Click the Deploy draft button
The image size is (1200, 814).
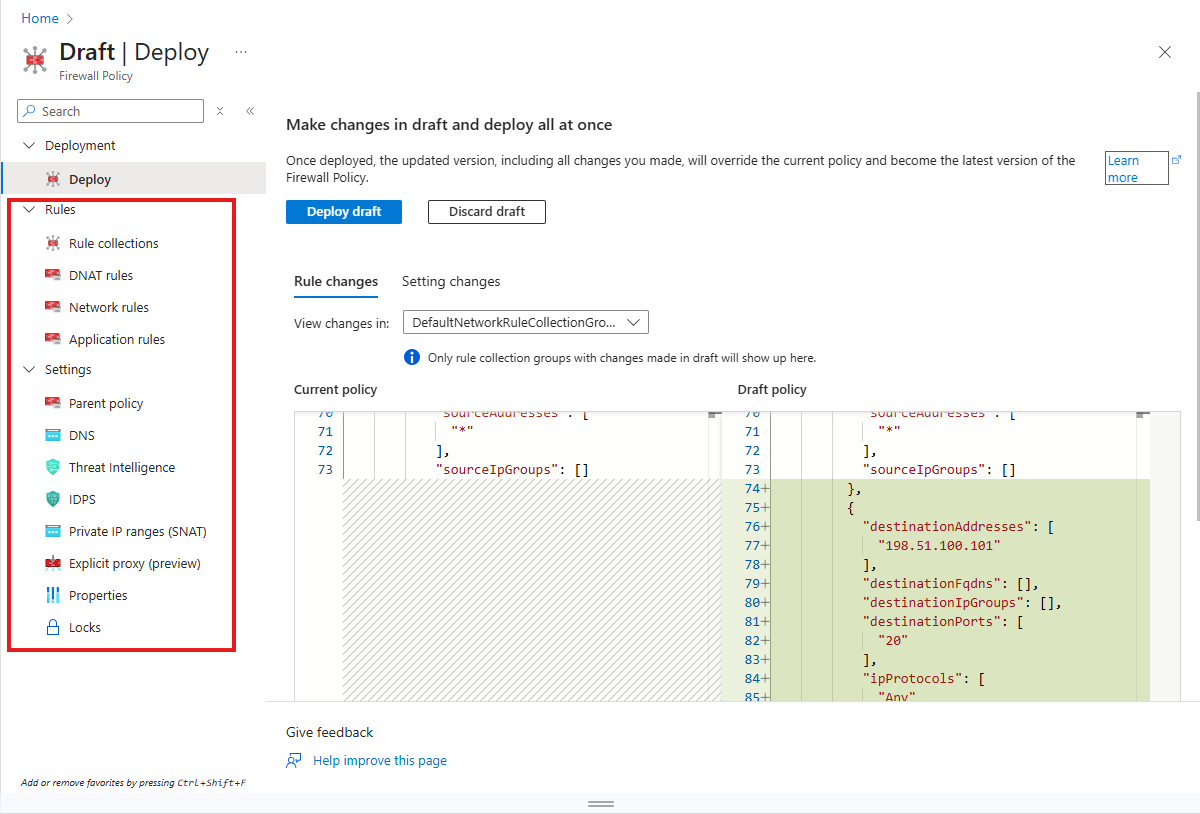344,212
